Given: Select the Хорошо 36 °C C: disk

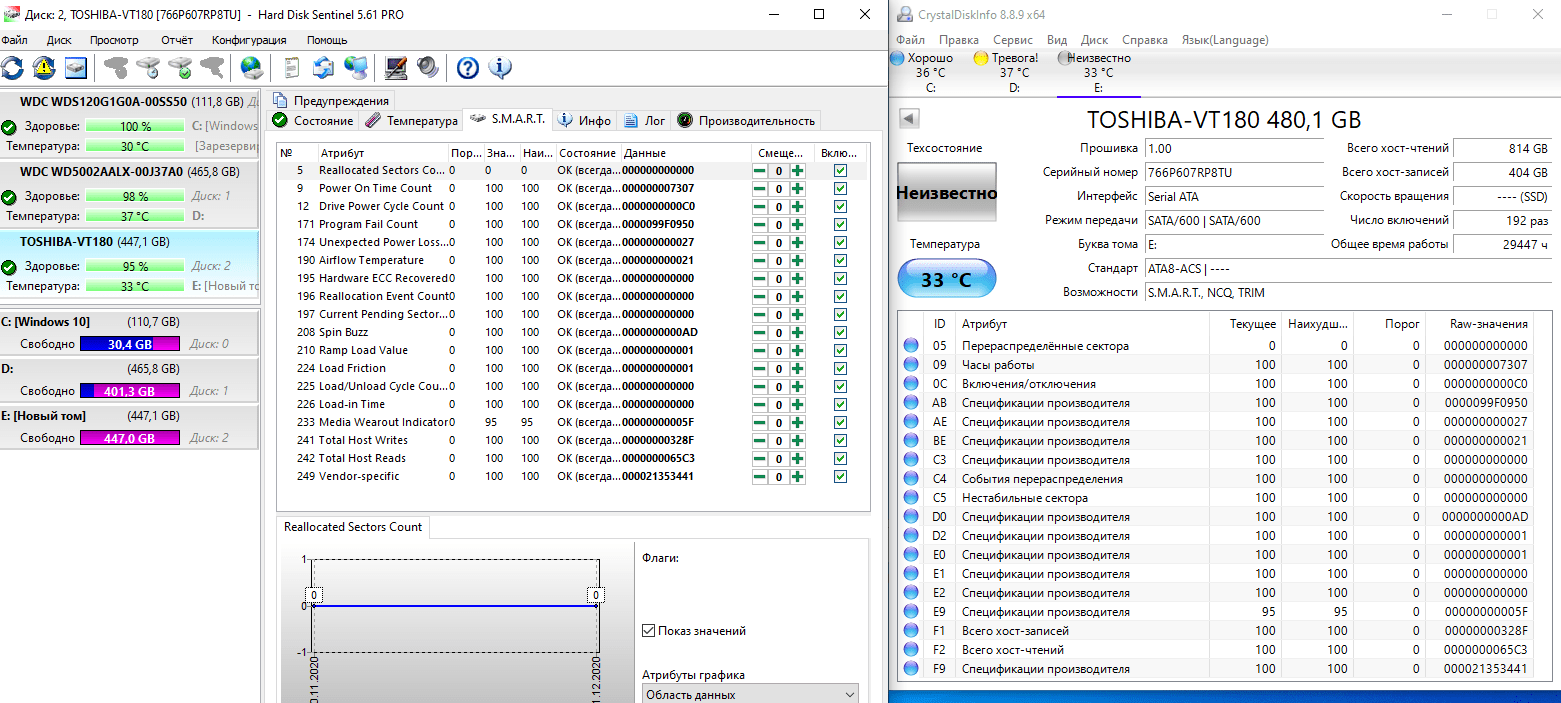Looking at the screenshot, I should pos(930,72).
